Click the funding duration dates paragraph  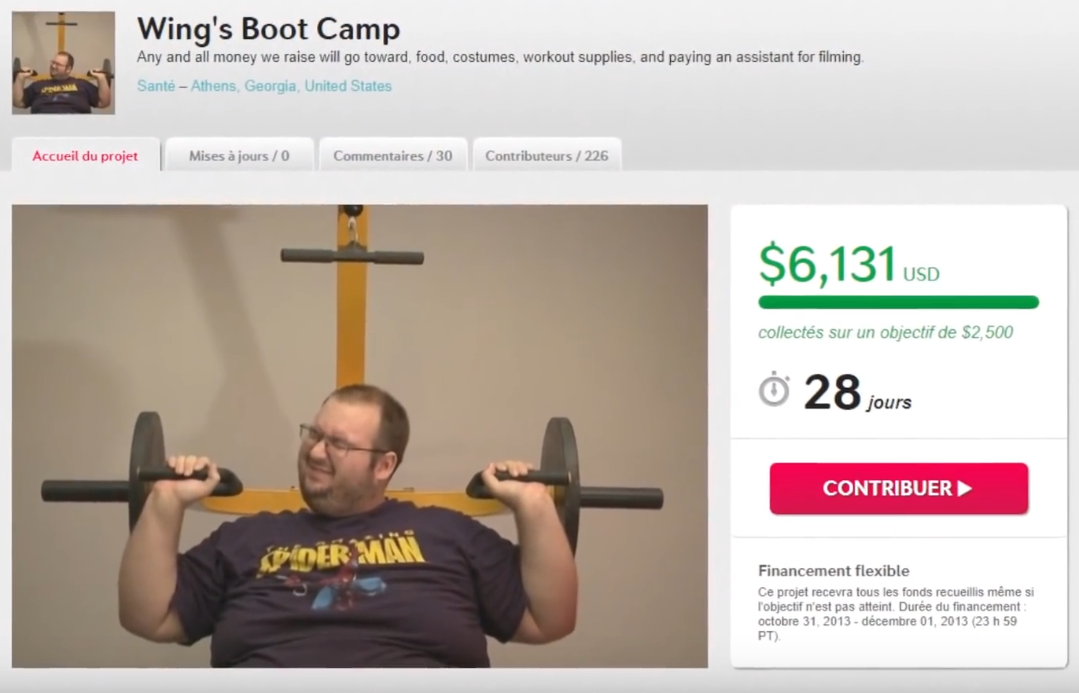coord(896,614)
